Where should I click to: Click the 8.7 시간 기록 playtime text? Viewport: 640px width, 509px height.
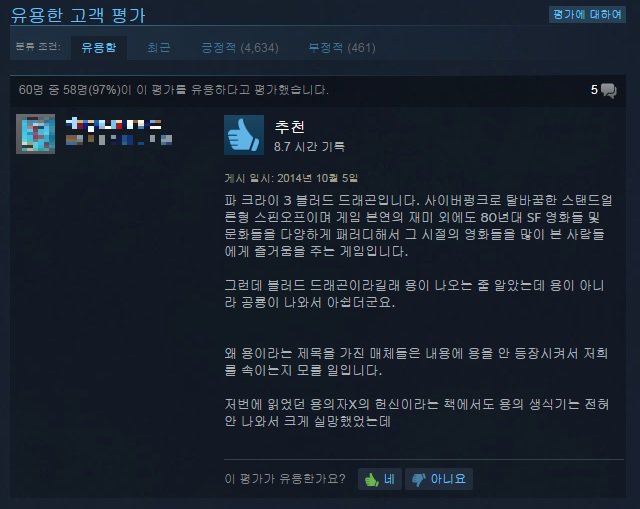(309, 147)
